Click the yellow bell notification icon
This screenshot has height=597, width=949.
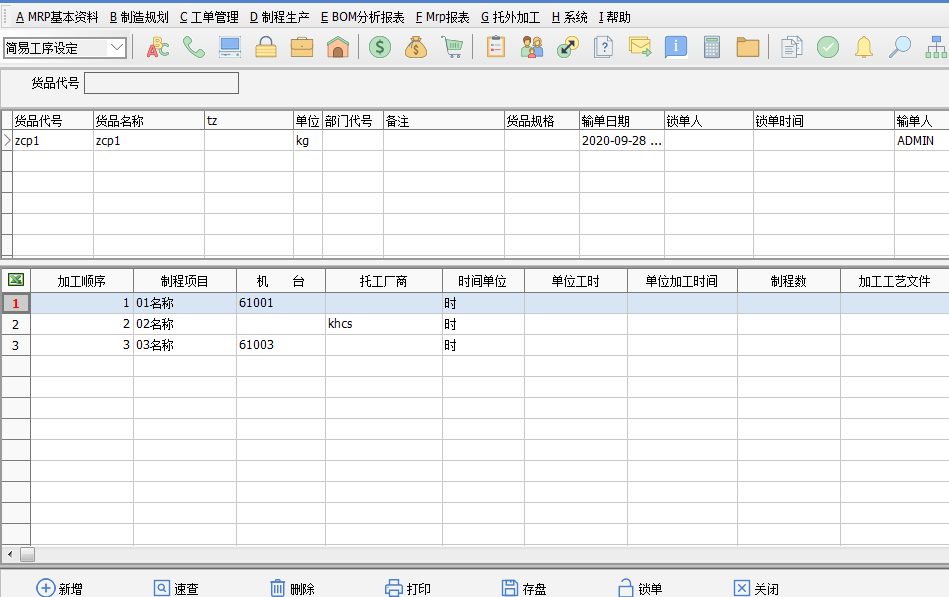pyautogui.click(x=864, y=47)
